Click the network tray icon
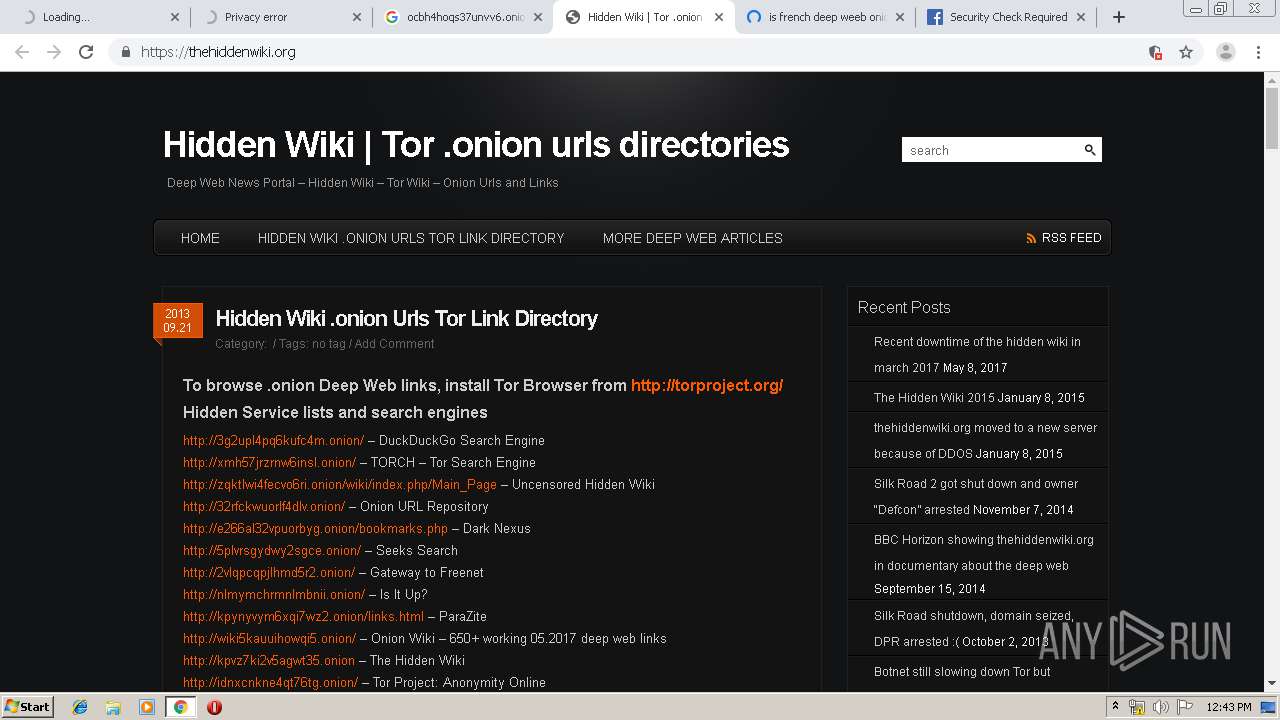Viewport: 1280px width, 720px height. click(1137, 707)
